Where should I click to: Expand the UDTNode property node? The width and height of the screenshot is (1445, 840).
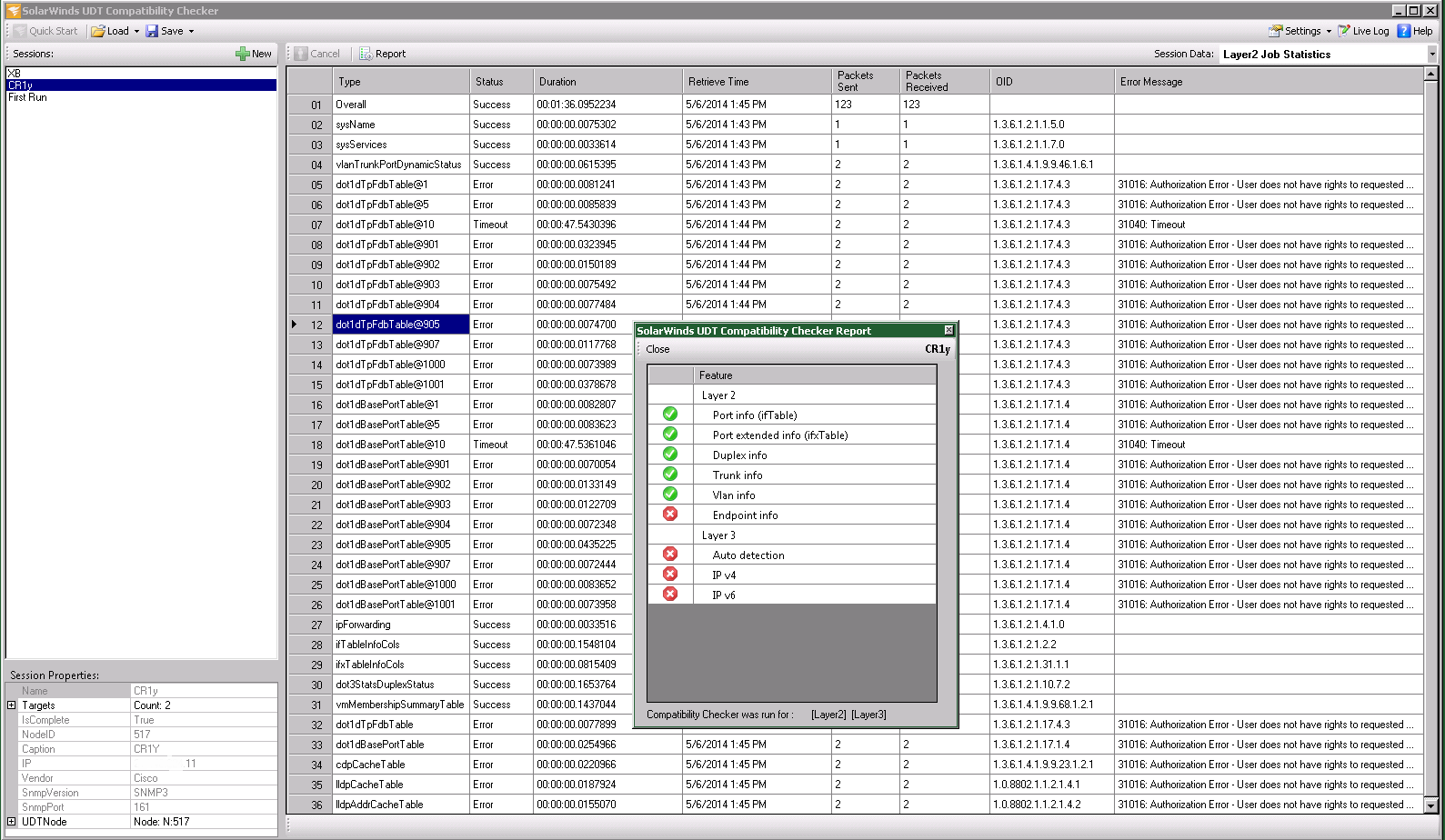pos(12,822)
